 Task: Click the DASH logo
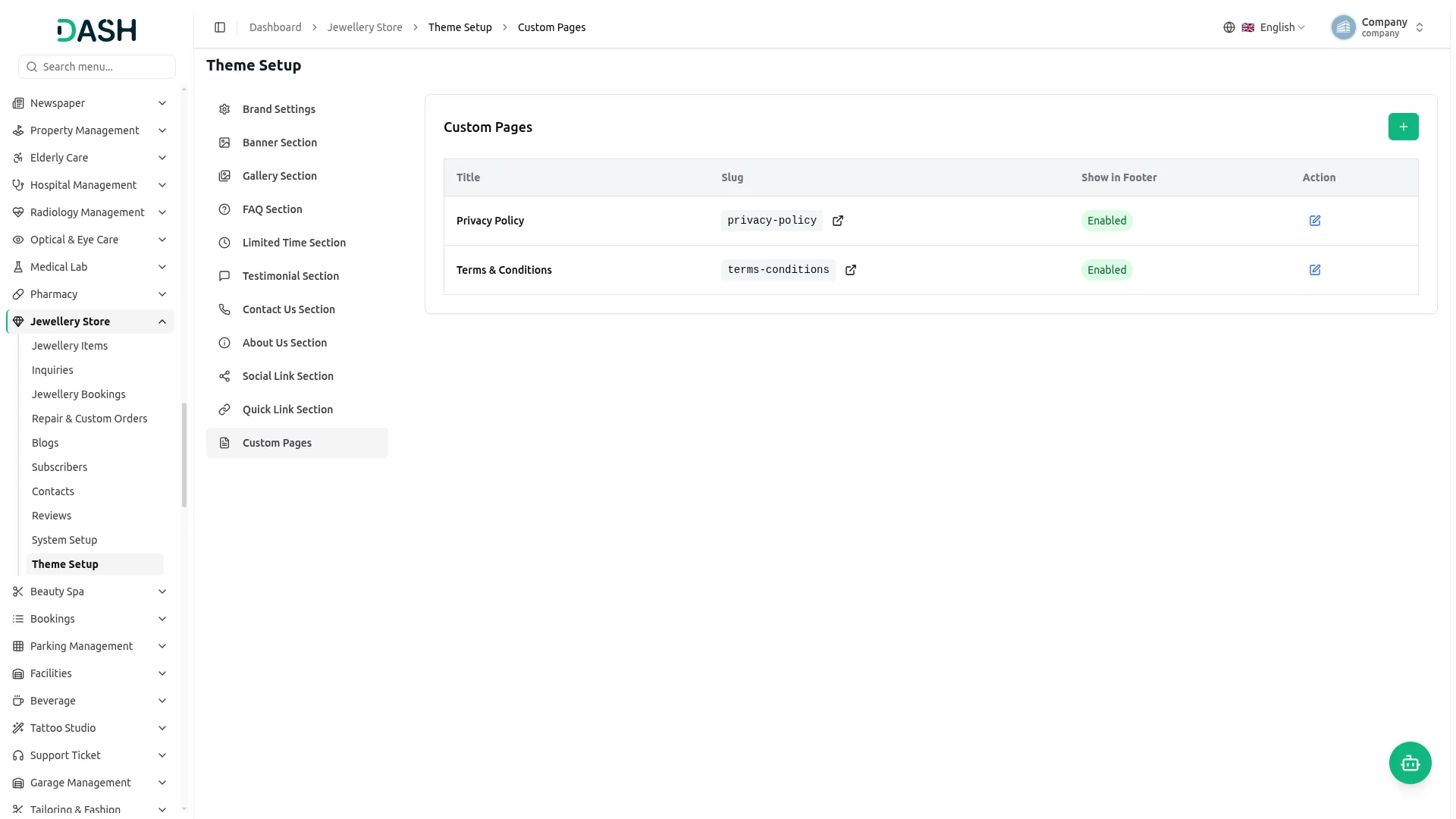[97, 30]
